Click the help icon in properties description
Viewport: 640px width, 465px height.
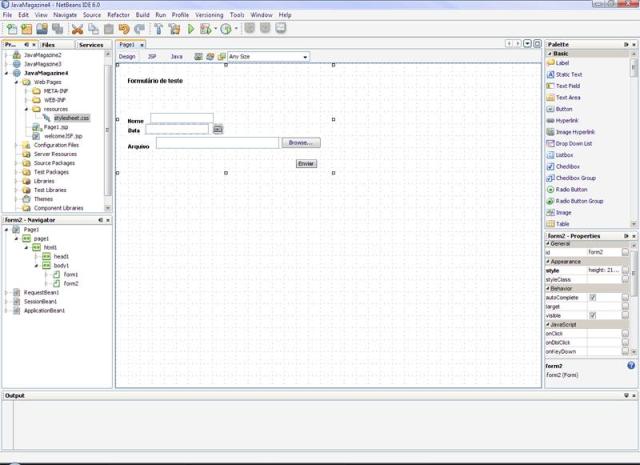(x=630, y=366)
